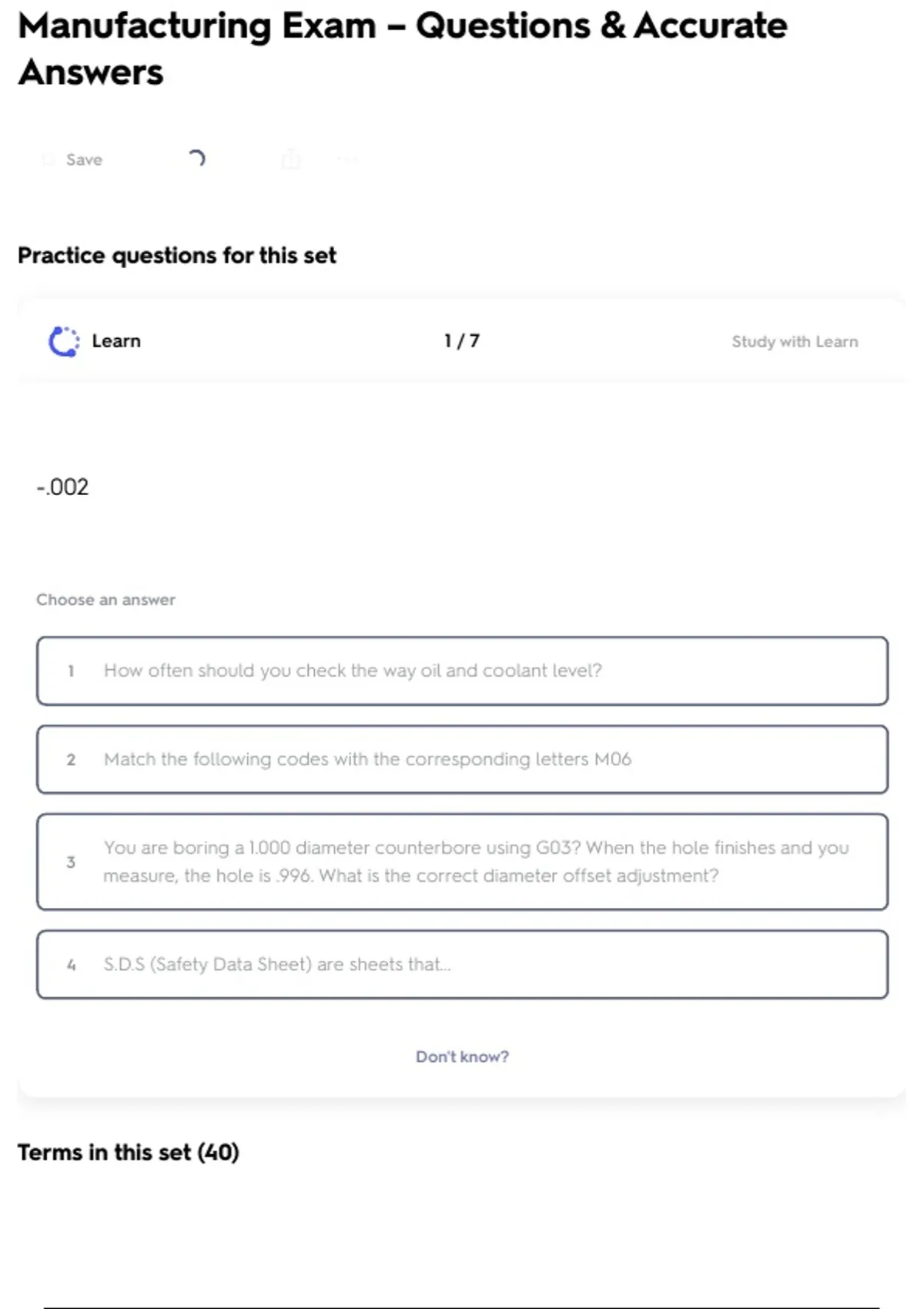Click the Choose an answer label
This screenshot has width=924, height=1309.
pyautogui.click(x=105, y=600)
